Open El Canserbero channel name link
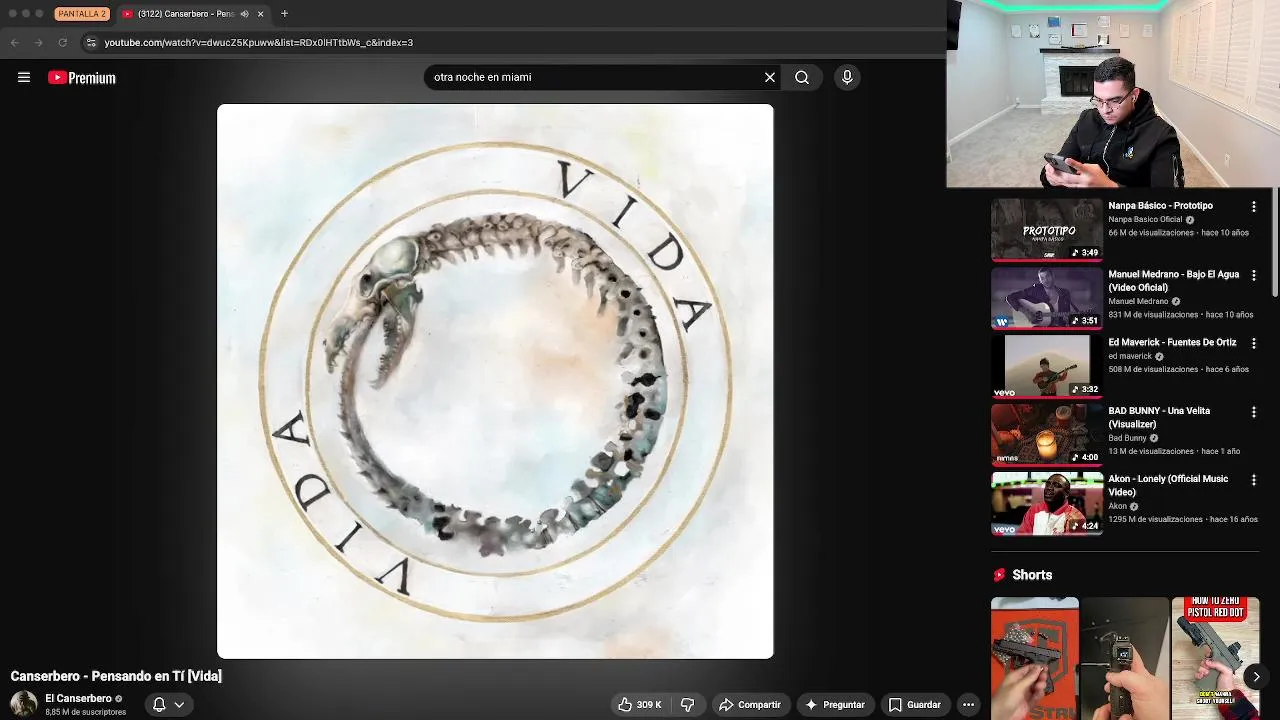 (78, 699)
